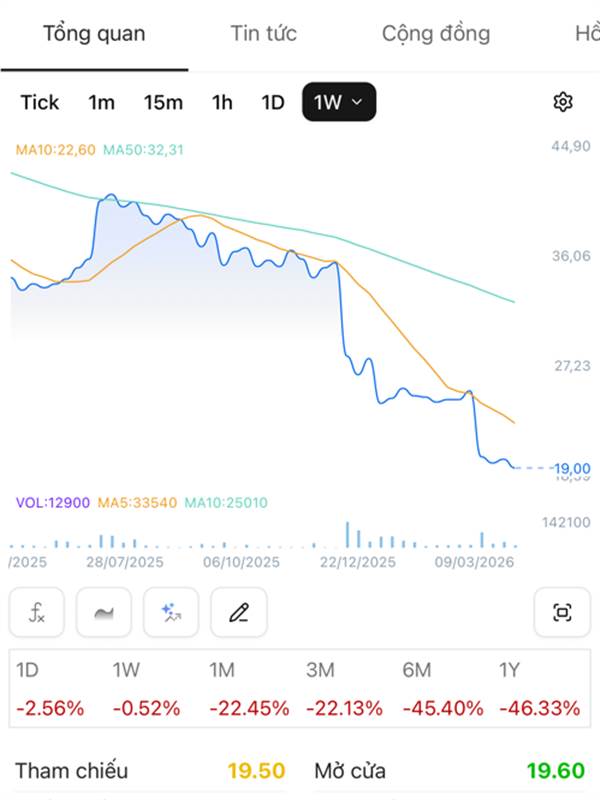The height and width of the screenshot is (800, 600).
Task: Expand the 1W timeframe dropdown
Action: coord(339,102)
